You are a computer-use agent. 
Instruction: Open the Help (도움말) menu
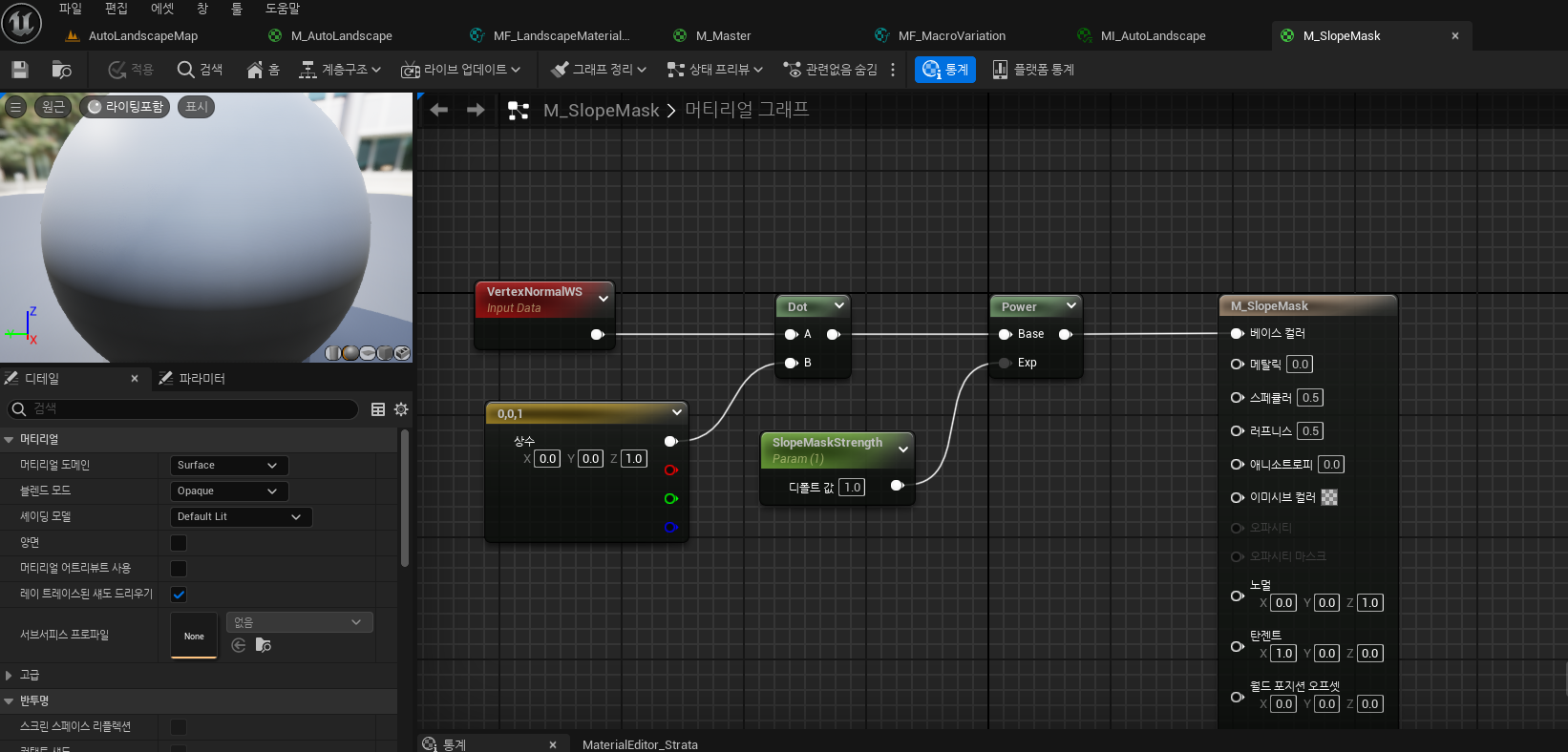(x=283, y=9)
